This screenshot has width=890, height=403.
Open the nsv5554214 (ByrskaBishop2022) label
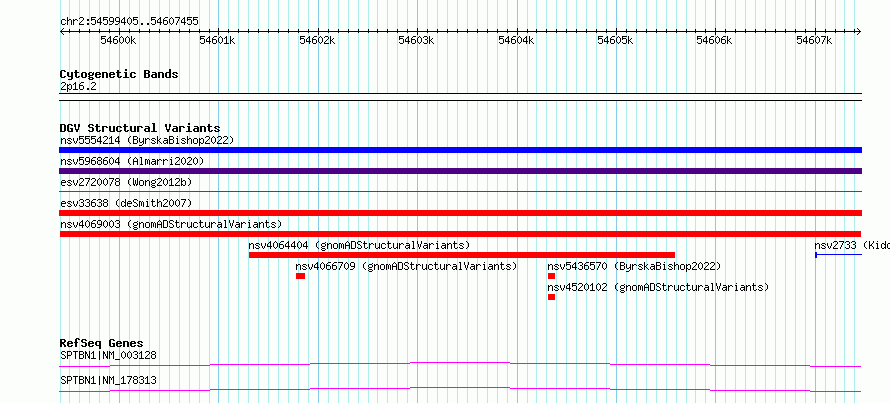tap(147, 140)
